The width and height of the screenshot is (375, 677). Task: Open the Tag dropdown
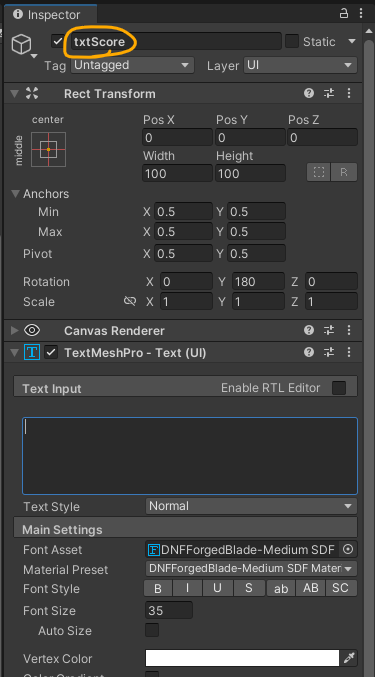pyautogui.click(x=132, y=65)
